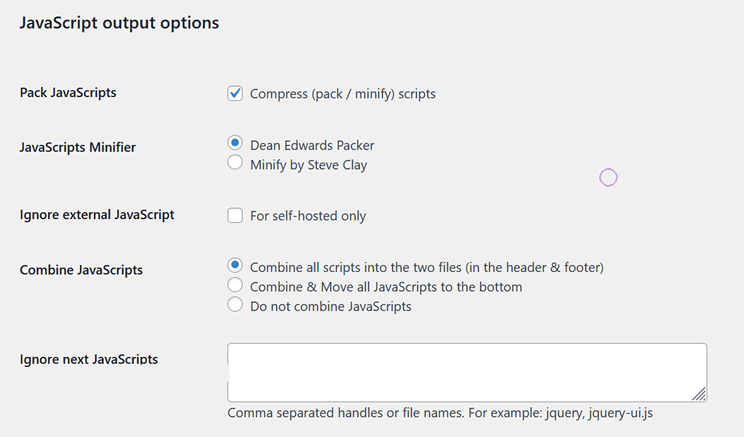Click the JavaScript output options heading
744x437 pixels.
click(x=119, y=23)
